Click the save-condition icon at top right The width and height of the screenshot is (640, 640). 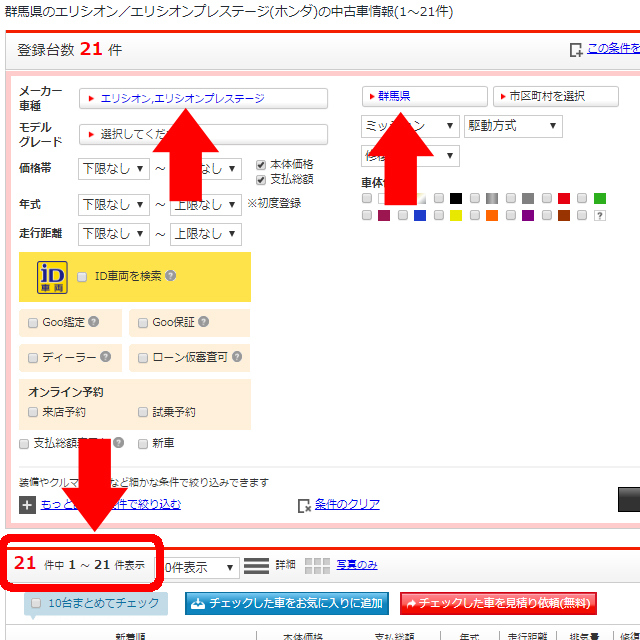(576, 50)
